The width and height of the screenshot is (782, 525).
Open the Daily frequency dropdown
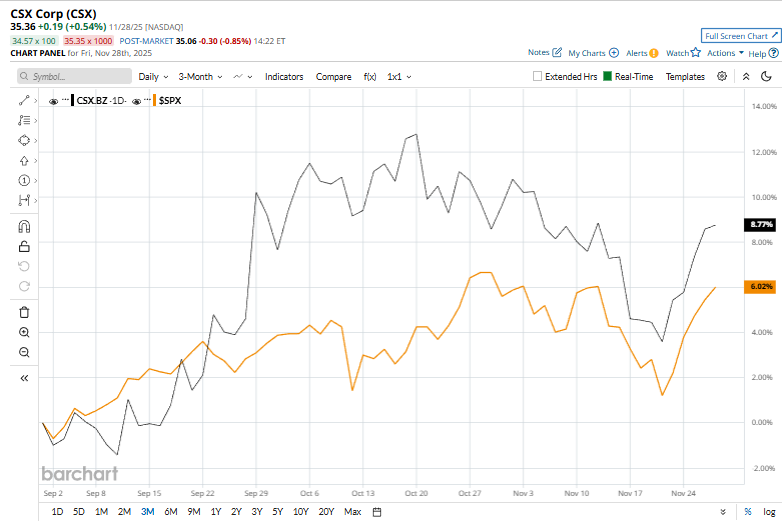coord(153,77)
